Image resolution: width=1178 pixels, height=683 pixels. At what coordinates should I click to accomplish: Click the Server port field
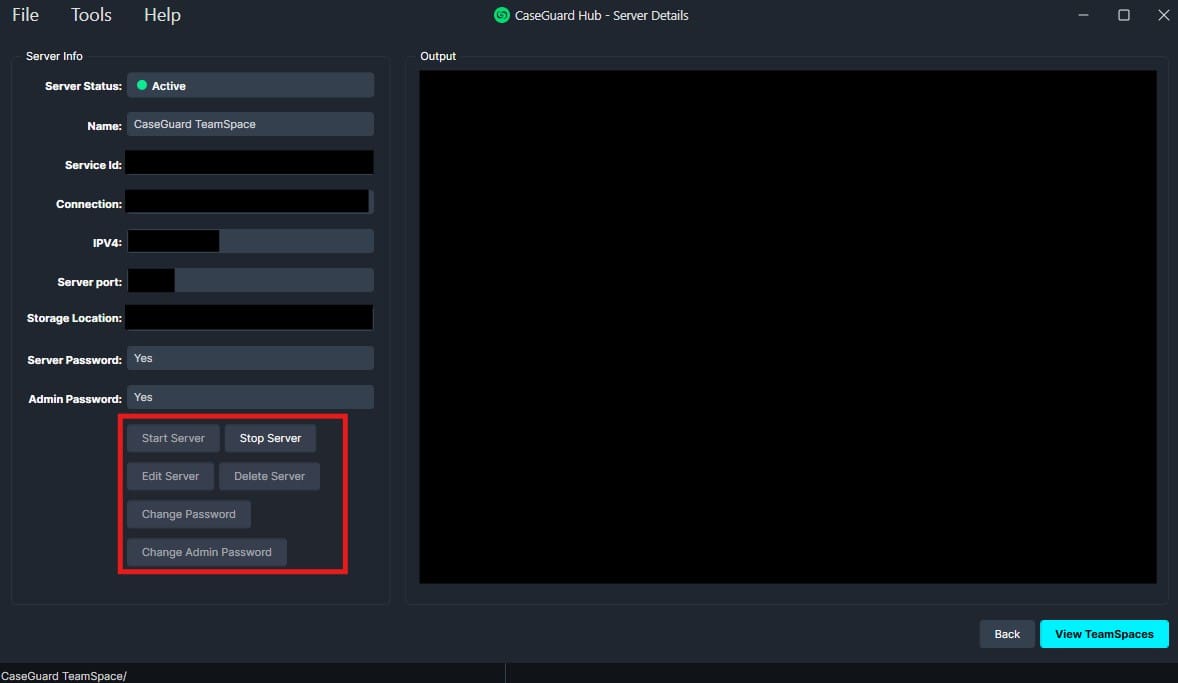pos(273,280)
